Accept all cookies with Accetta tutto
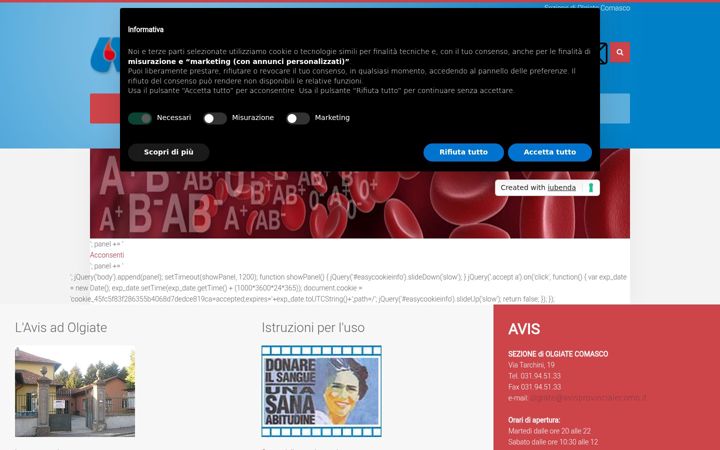Viewport: 720px width, 450px height. pyautogui.click(x=550, y=152)
